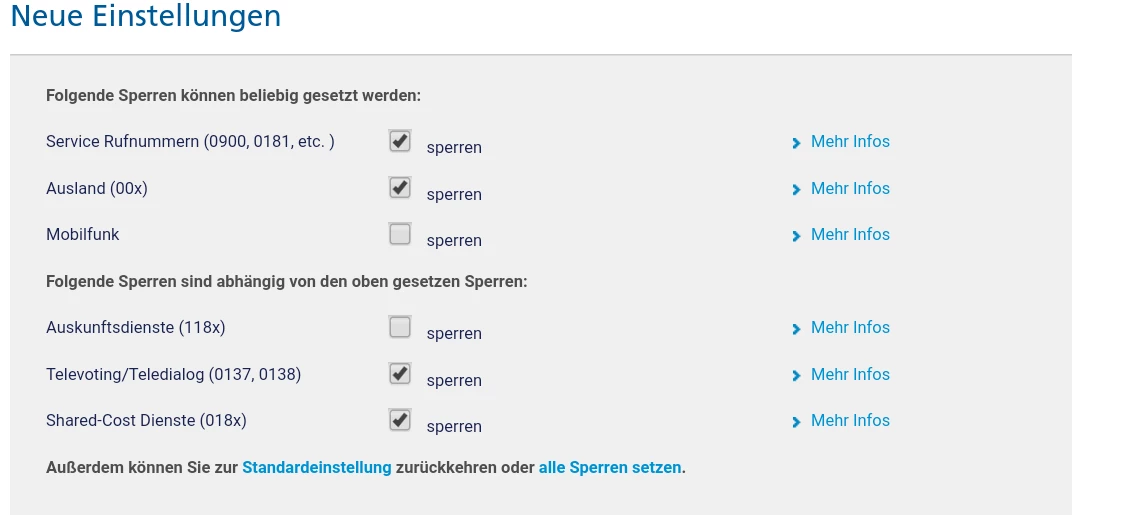Uncheck the Service Rufnummern sperren checkbox
The height and width of the screenshot is (515, 1122).
coord(400,141)
